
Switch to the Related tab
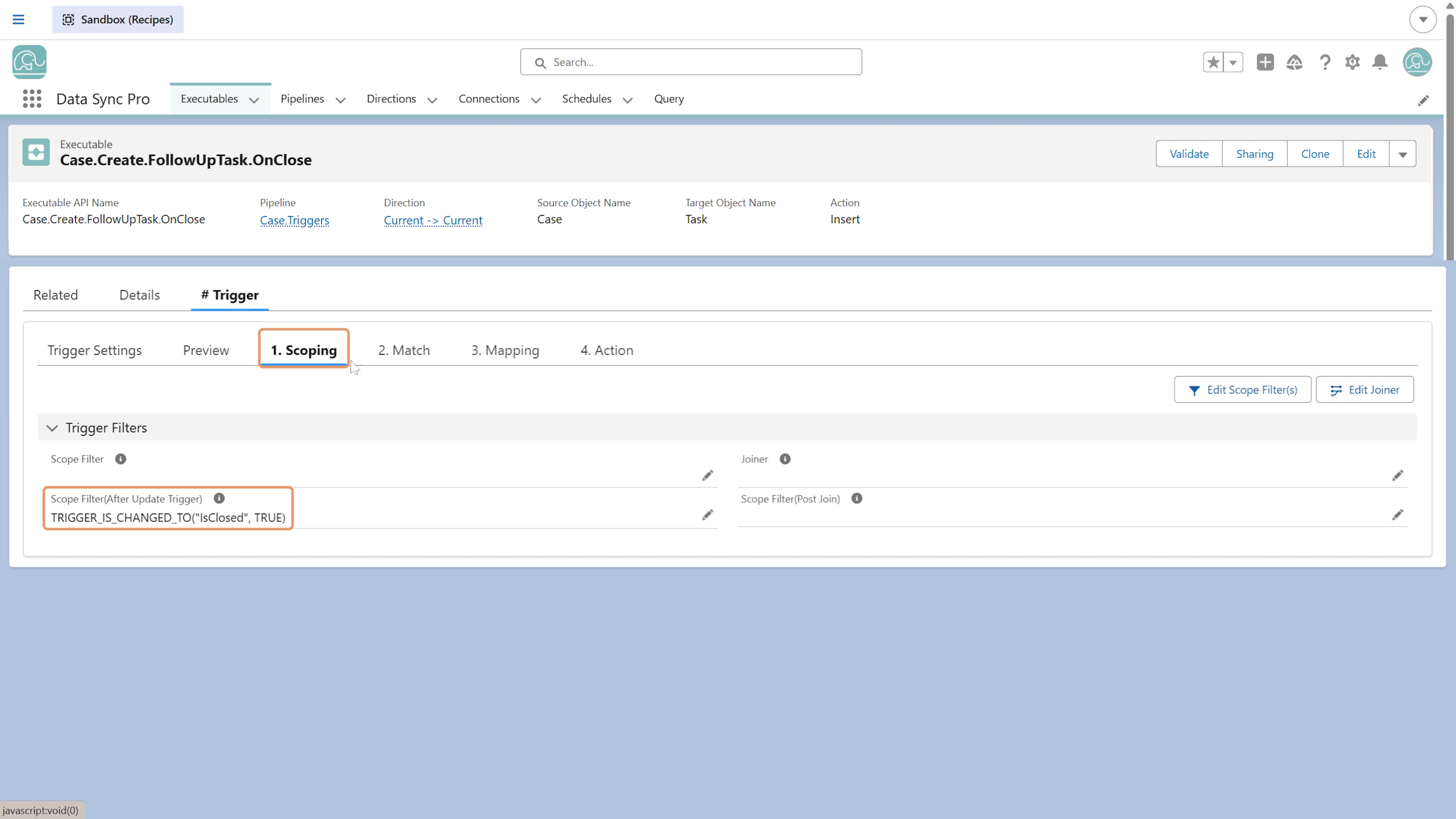(55, 295)
